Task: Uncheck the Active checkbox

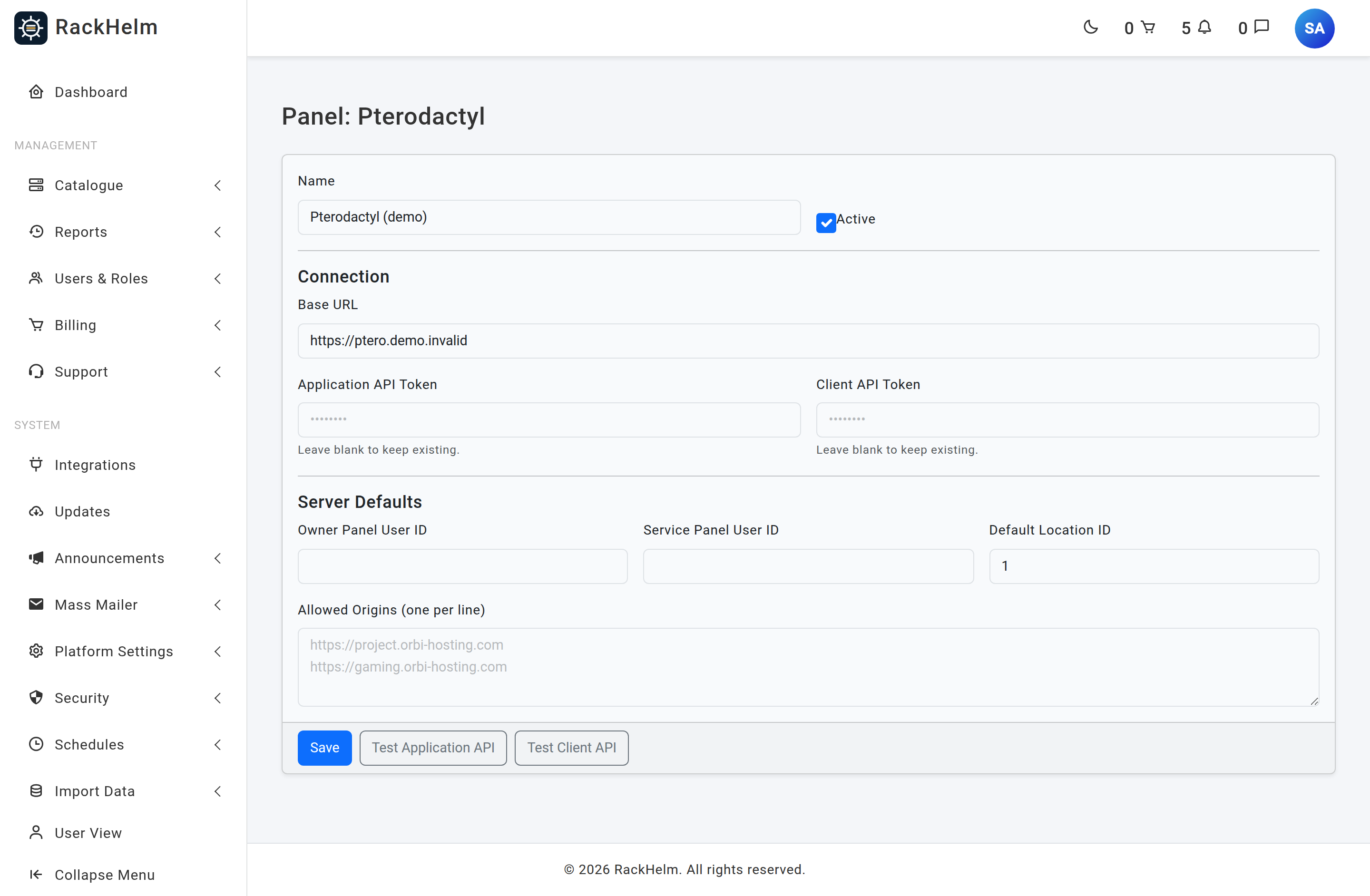Action: coord(826,222)
